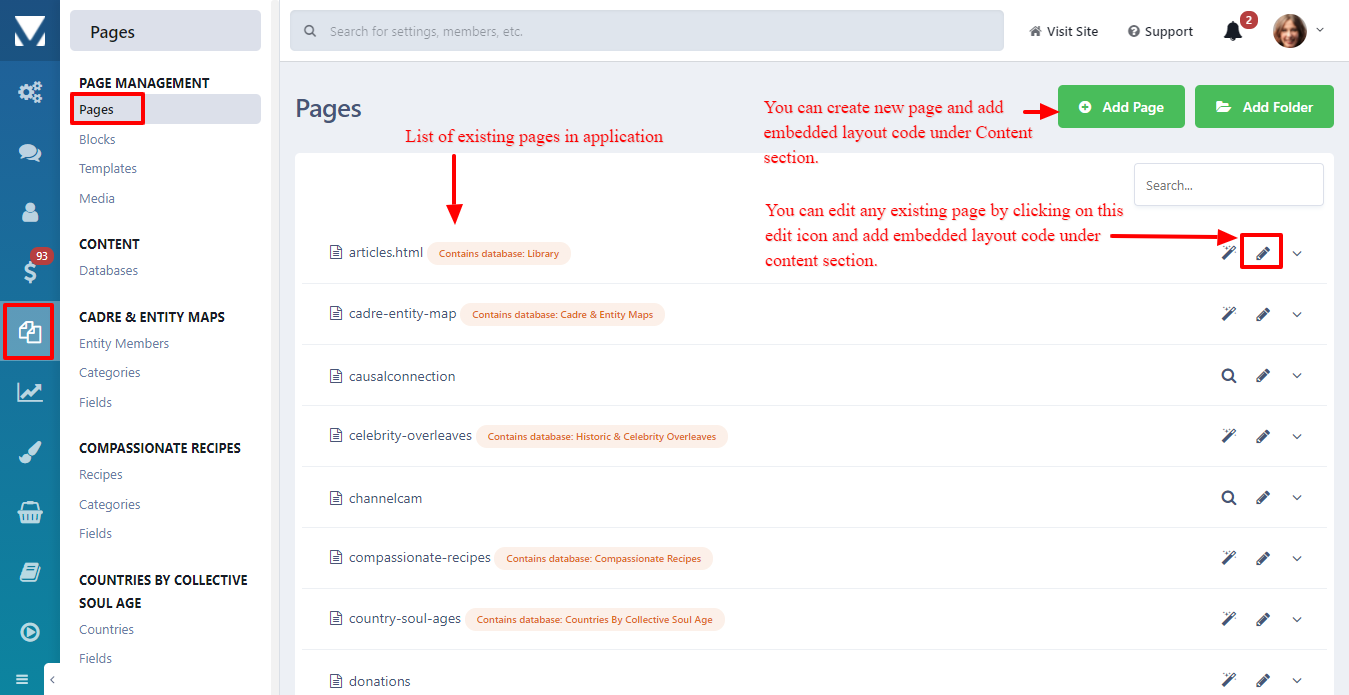Click the Visit Site link
1349x695 pixels.
(1063, 31)
